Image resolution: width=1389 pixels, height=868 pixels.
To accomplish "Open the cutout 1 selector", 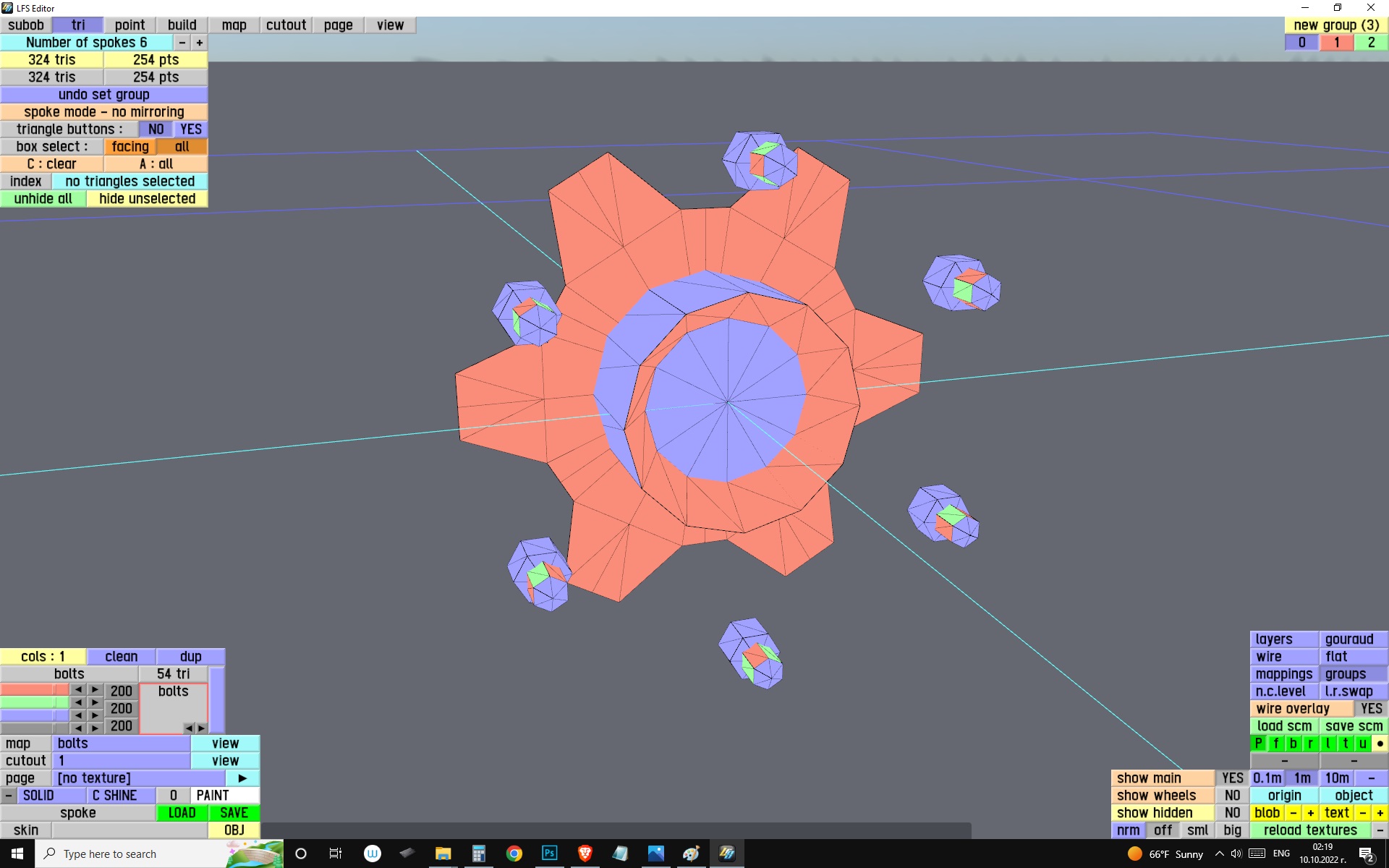I will tap(121, 761).
